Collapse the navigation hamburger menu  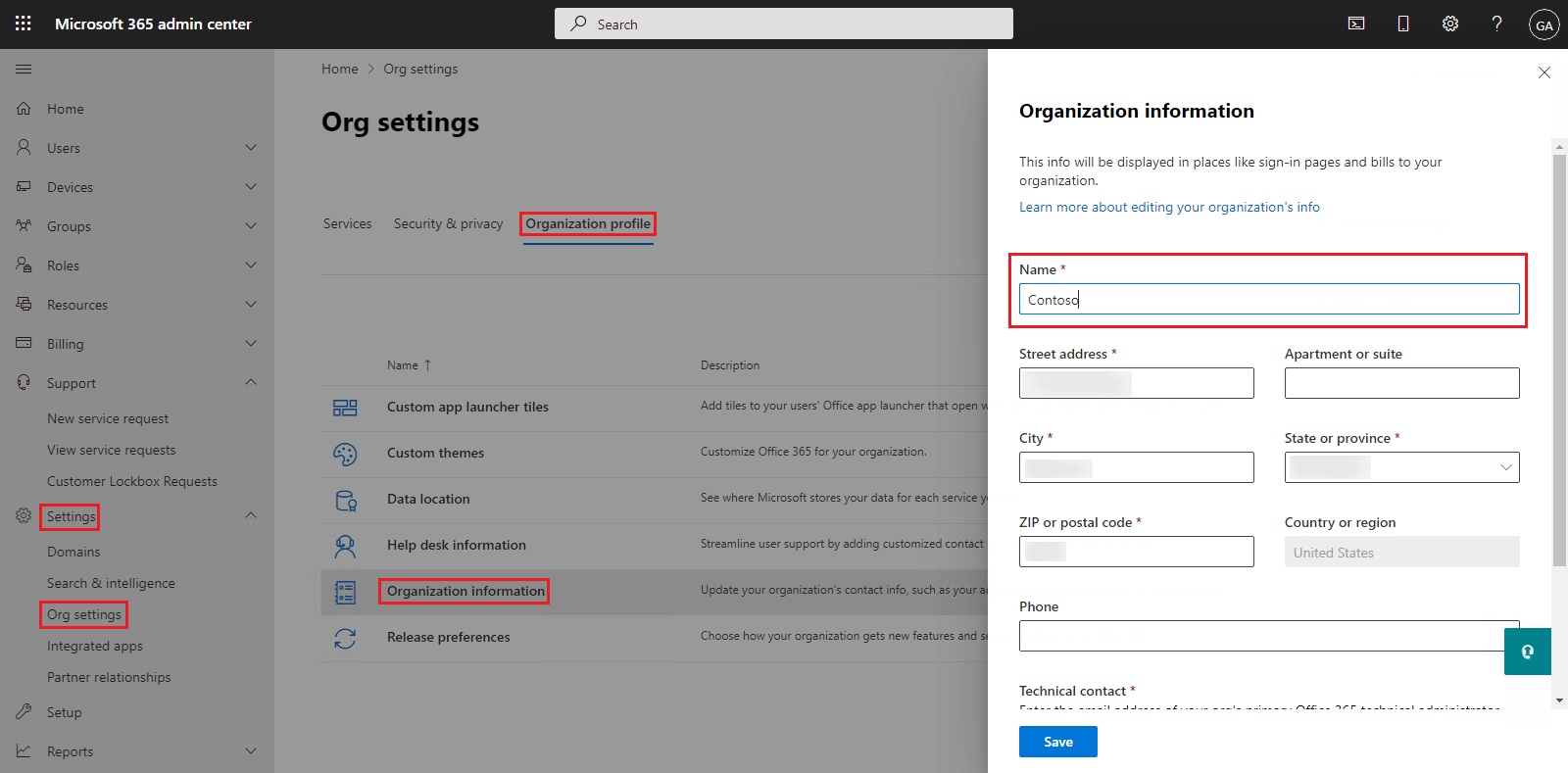[24, 69]
